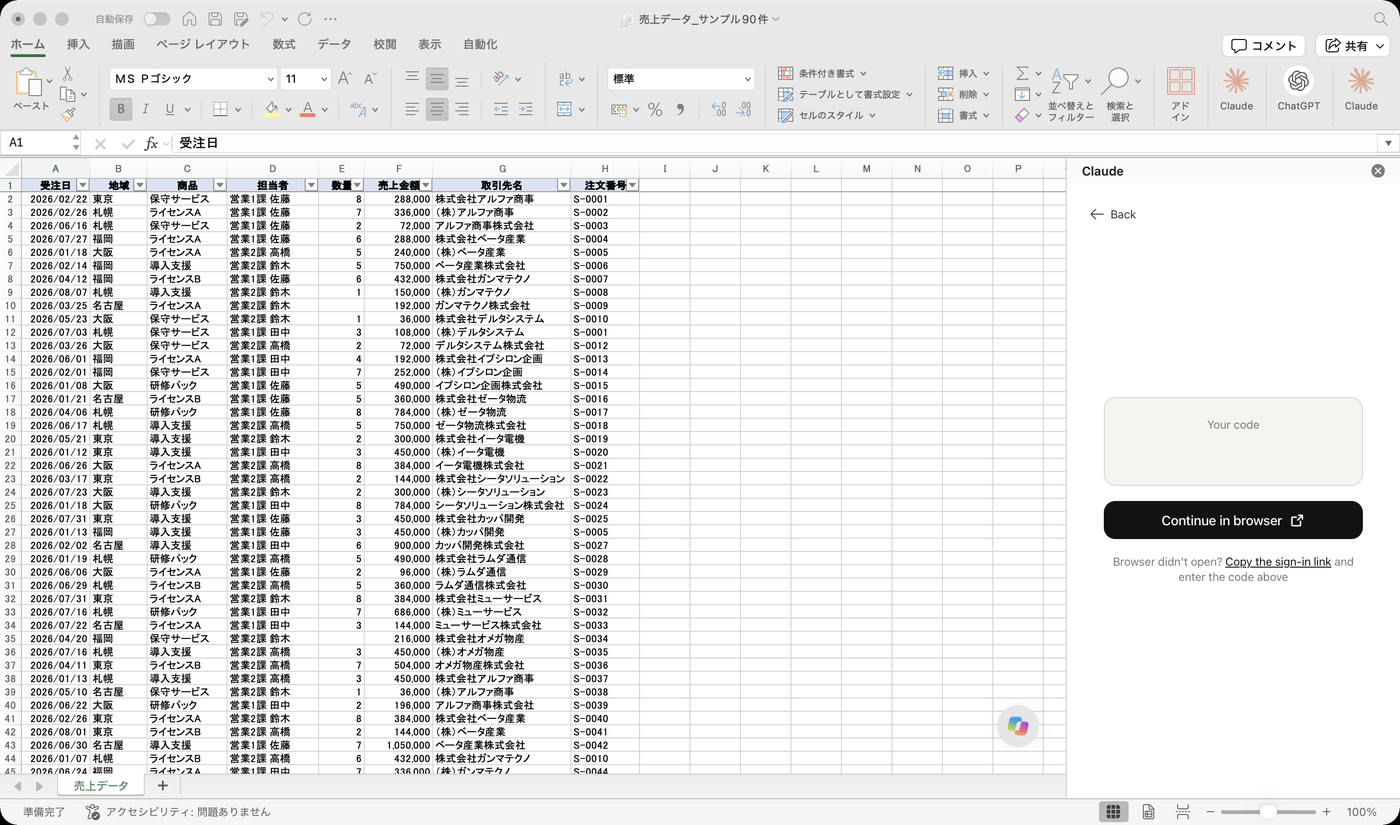Open the fill color swatch button
The height and width of the screenshot is (825, 1400).
click(x=272, y=109)
